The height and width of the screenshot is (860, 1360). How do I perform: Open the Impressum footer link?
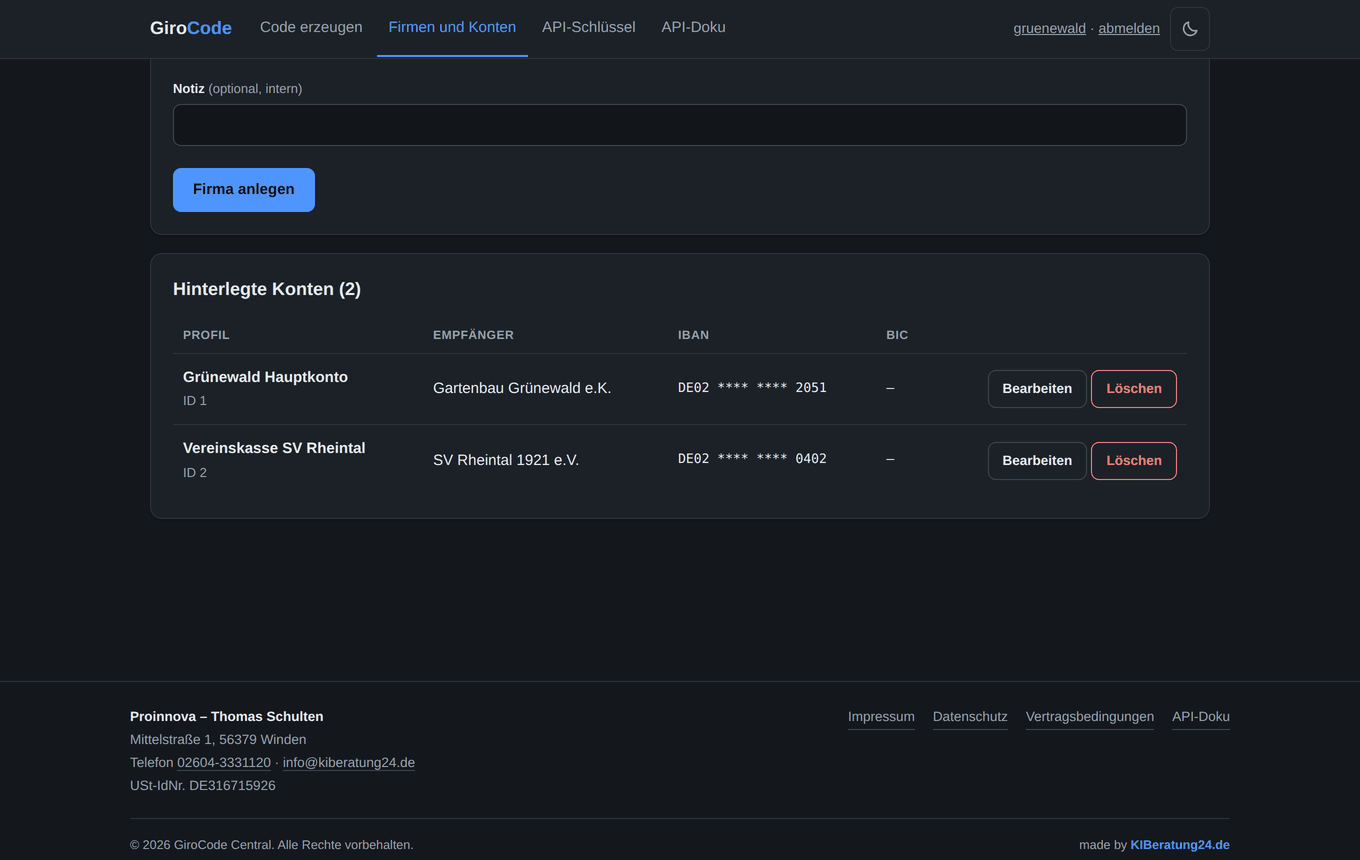[881, 717]
